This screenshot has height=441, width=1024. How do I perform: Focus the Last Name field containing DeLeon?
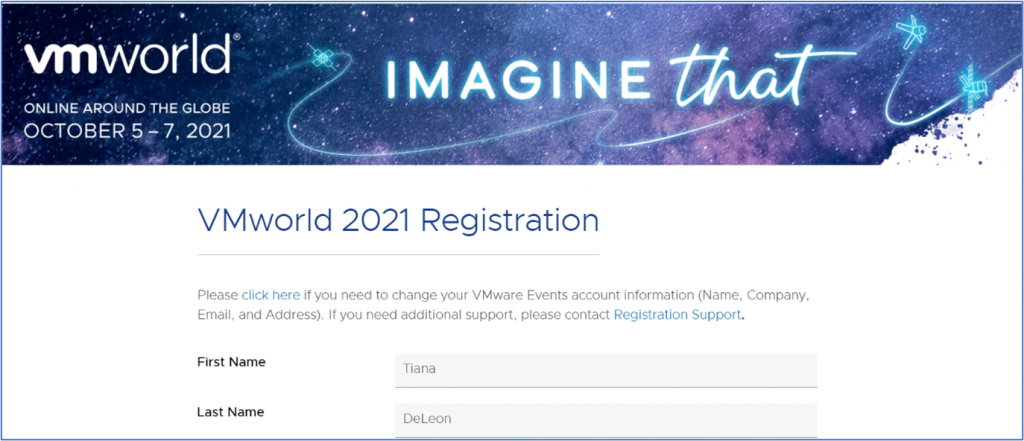point(605,419)
